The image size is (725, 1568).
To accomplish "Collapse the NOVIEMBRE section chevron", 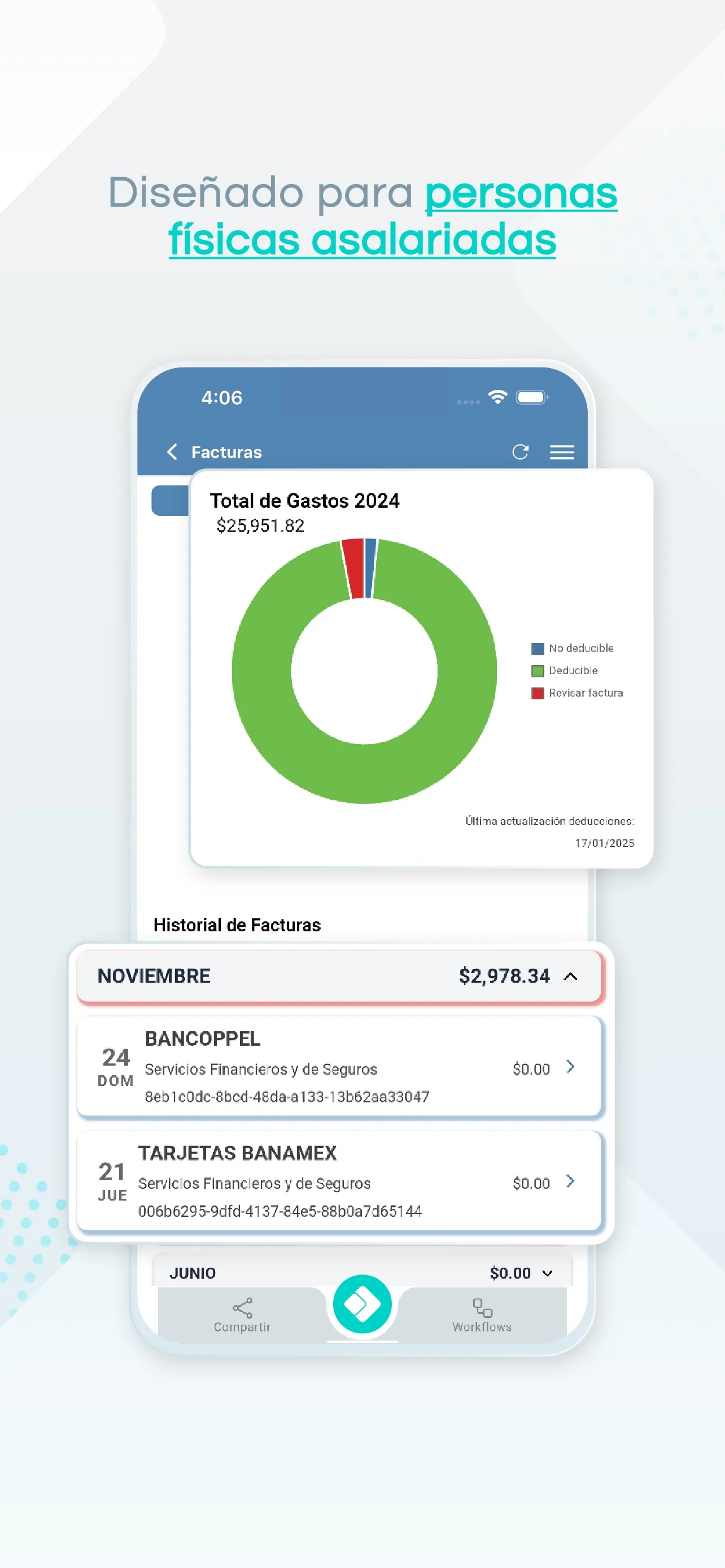I will click(x=570, y=976).
